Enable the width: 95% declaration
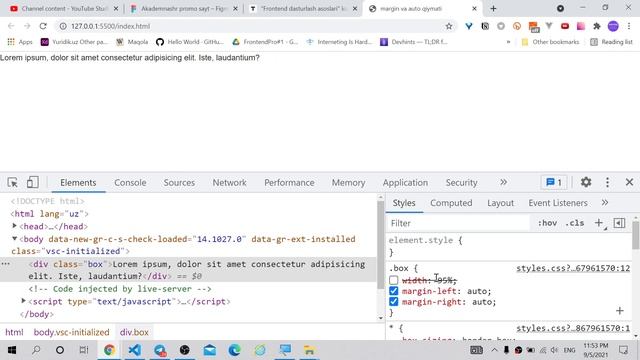The image size is (640, 360). point(393,280)
